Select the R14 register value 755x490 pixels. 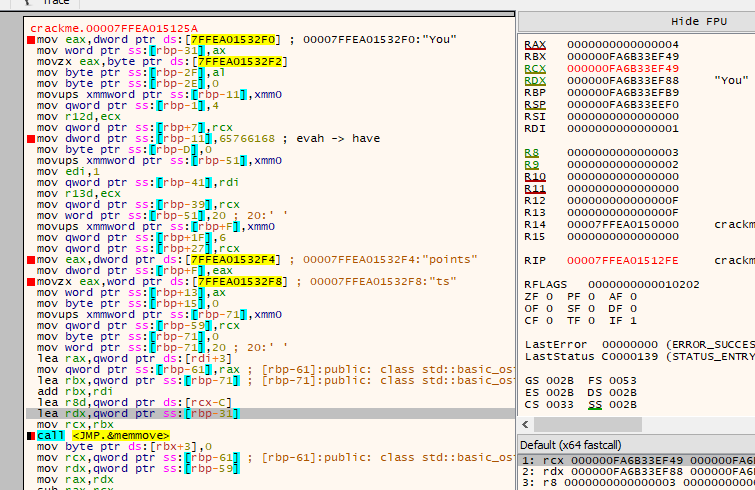click(x=623, y=225)
